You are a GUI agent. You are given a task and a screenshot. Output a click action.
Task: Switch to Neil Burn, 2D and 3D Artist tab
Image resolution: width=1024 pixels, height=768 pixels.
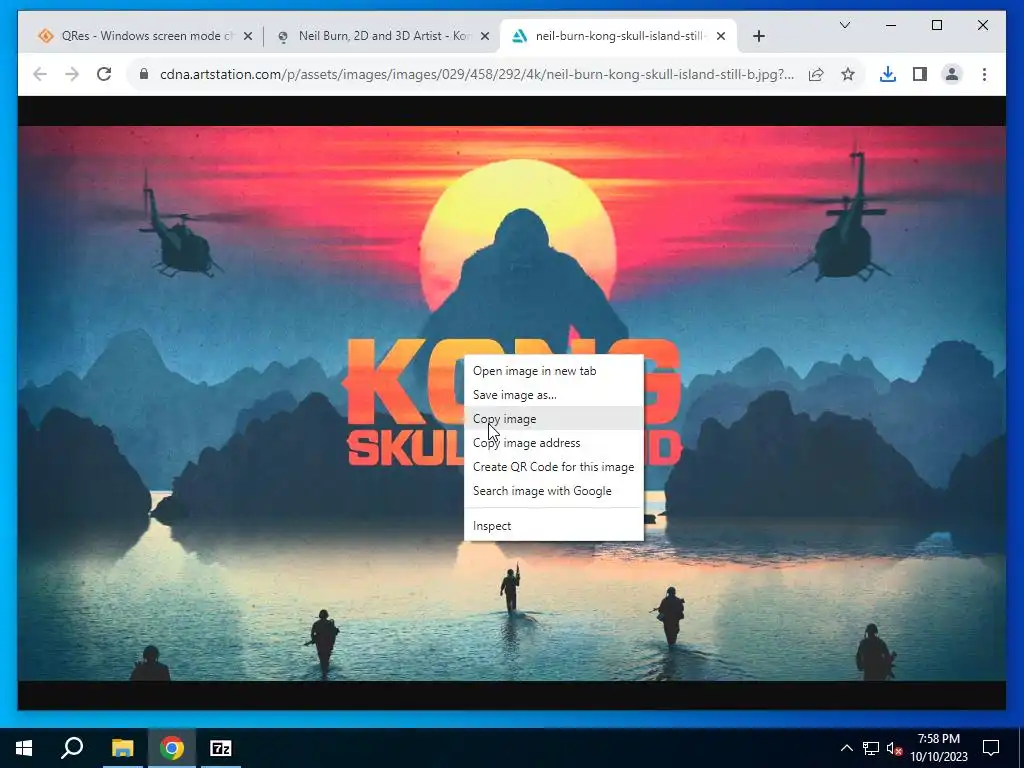click(x=383, y=36)
